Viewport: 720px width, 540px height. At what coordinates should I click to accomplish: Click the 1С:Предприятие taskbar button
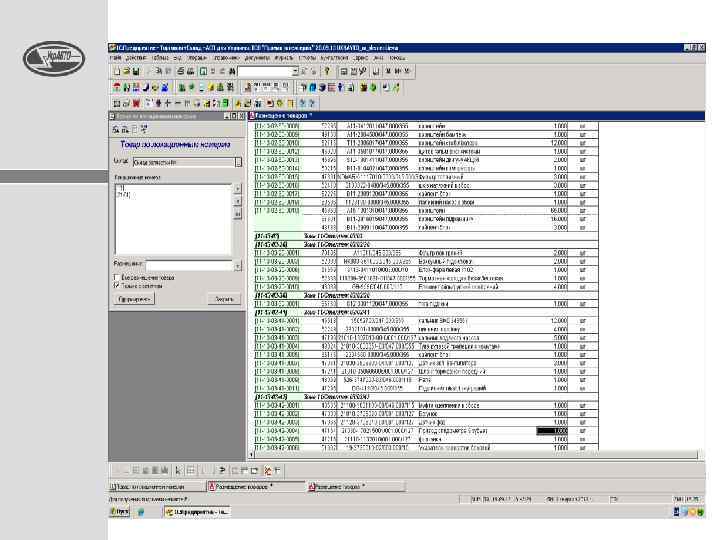(197, 512)
